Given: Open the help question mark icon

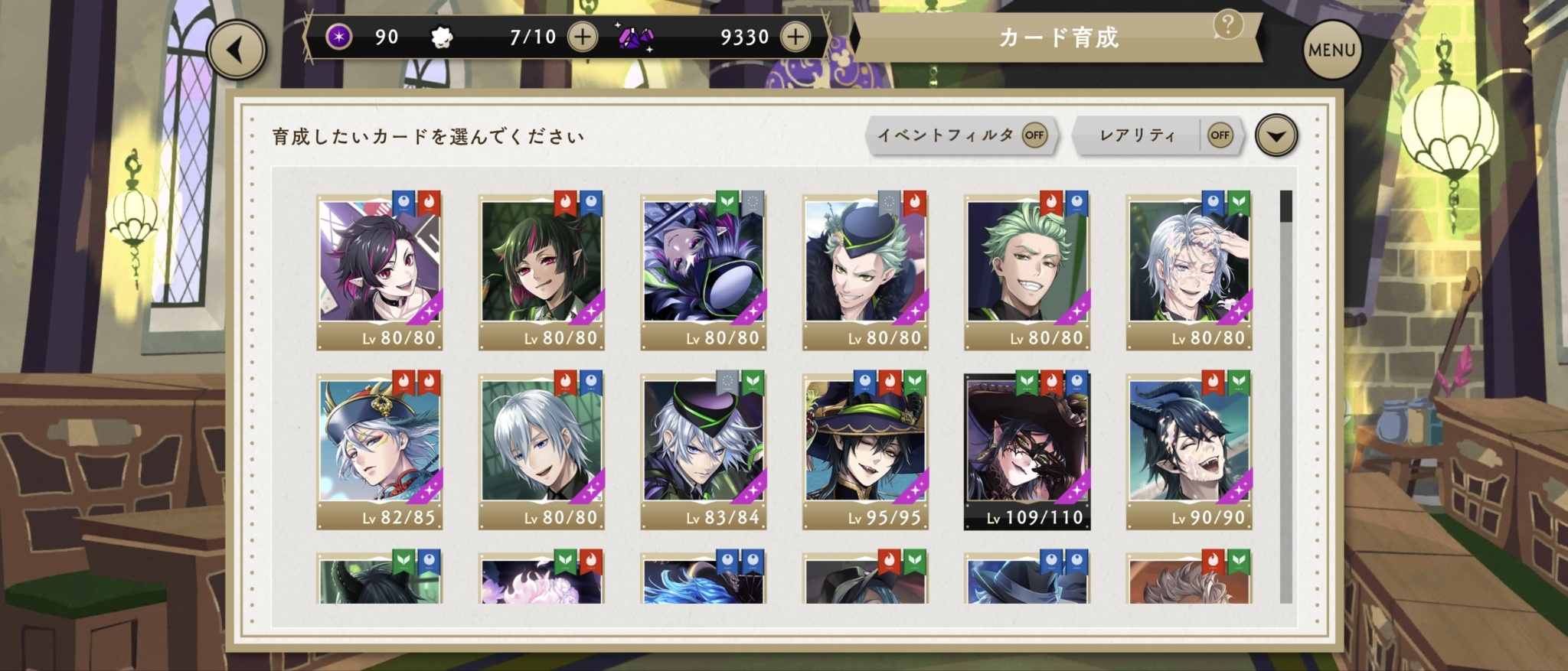Looking at the screenshot, I should pyautogui.click(x=1227, y=26).
